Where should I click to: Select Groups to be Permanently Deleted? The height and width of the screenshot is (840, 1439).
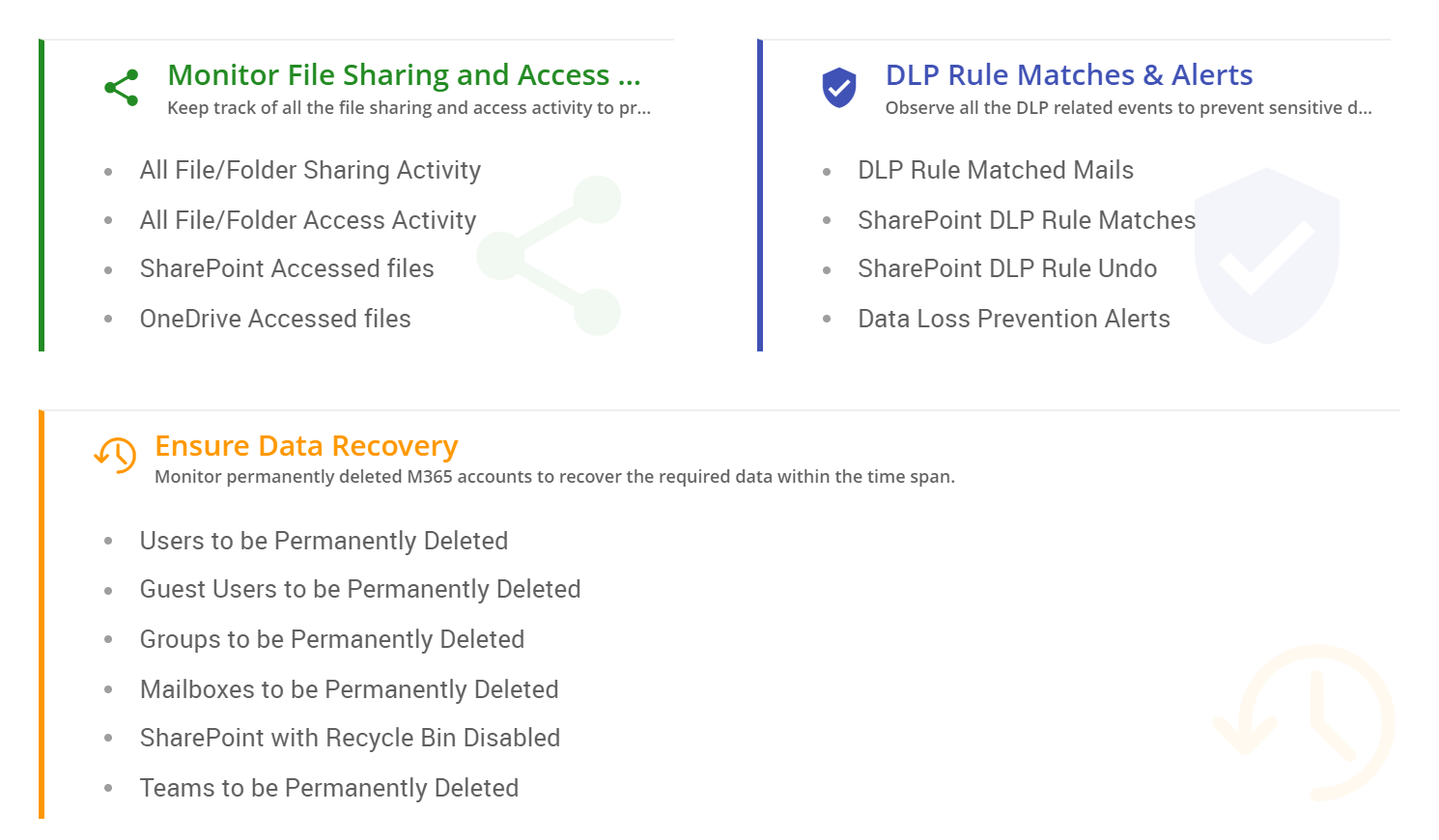point(332,640)
